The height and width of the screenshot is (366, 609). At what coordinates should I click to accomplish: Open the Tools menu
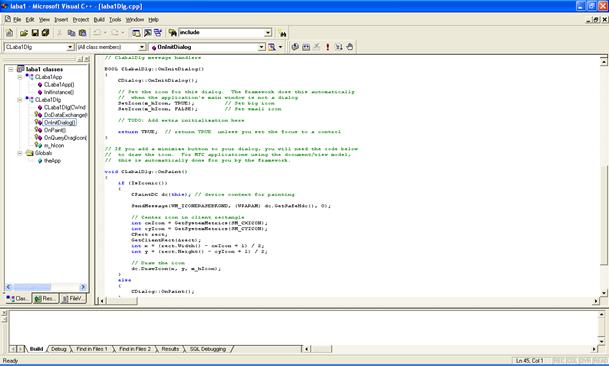pos(115,19)
